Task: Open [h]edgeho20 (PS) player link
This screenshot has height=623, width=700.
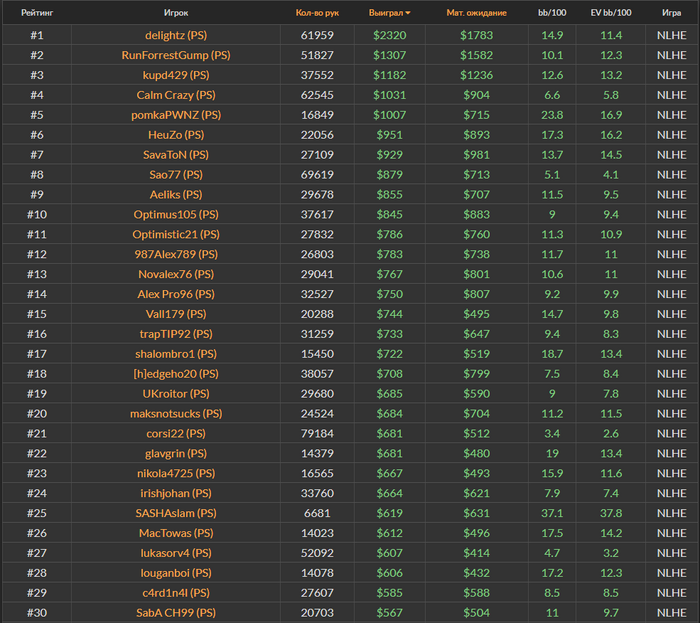Action: pos(176,373)
